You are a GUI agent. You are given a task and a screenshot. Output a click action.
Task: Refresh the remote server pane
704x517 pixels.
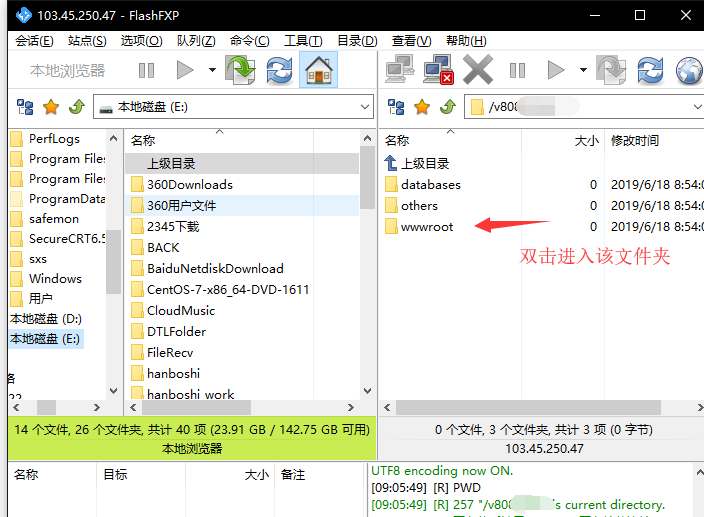(x=650, y=70)
